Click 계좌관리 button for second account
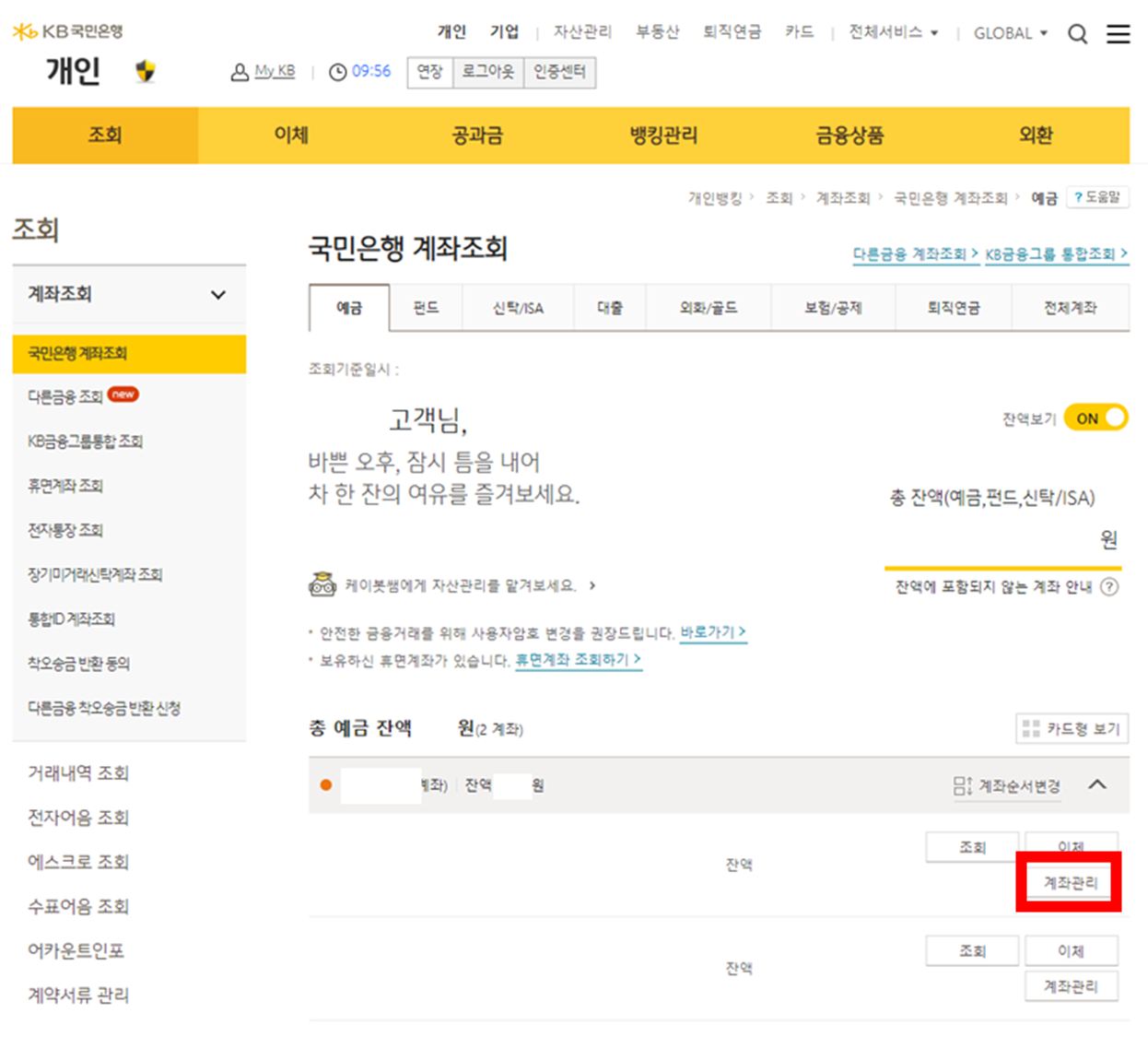1148x1037 pixels. [x=1071, y=986]
